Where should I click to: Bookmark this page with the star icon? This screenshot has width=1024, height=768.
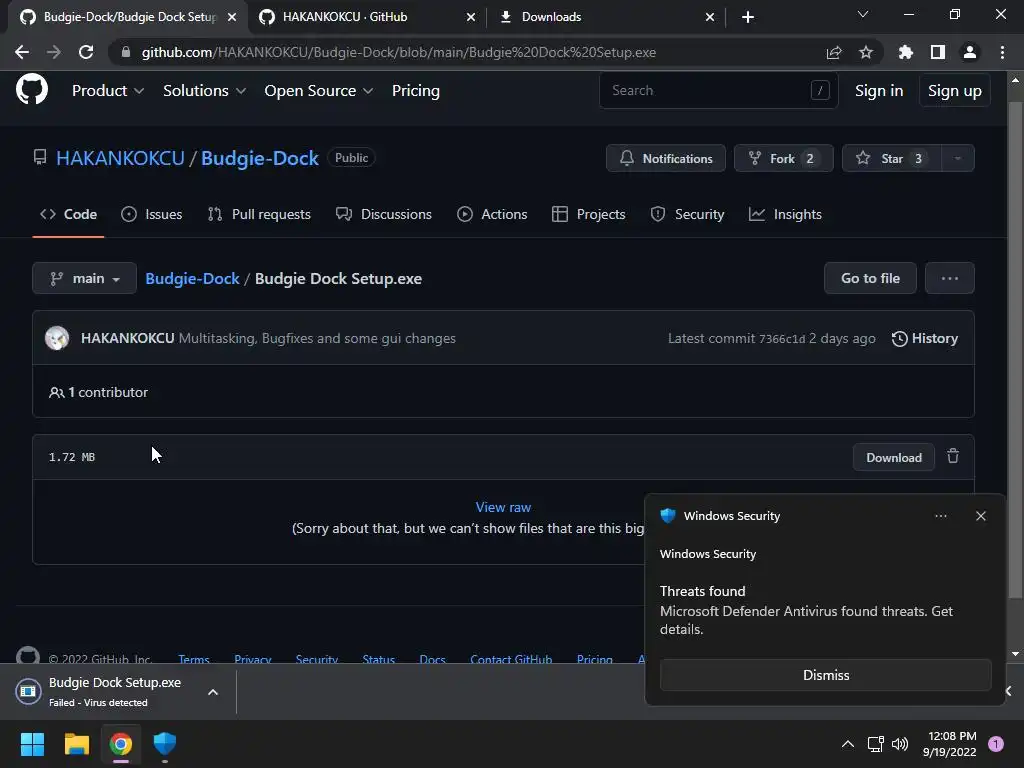click(865, 52)
